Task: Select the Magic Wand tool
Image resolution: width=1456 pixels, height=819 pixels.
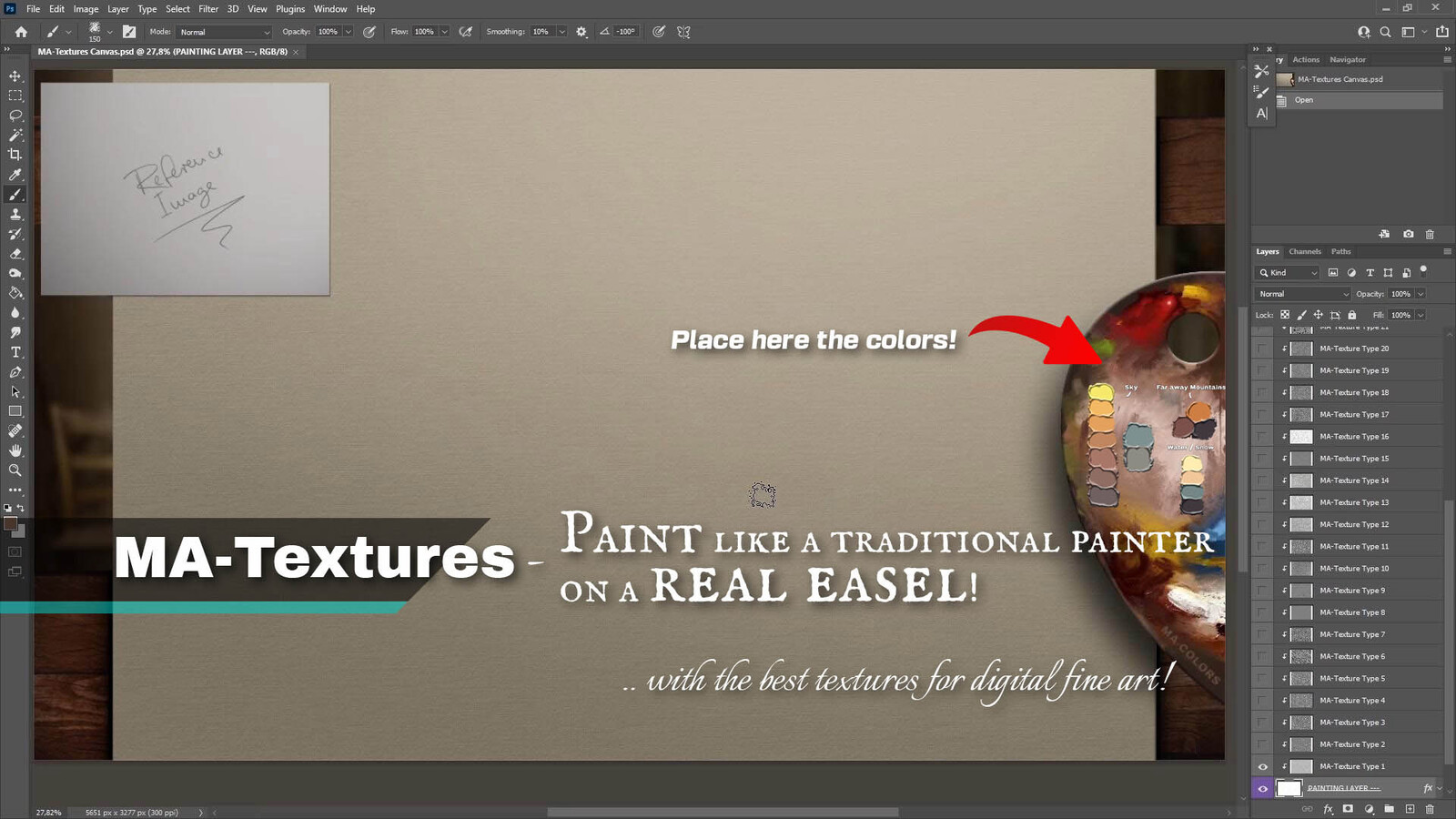Action: pos(15,135)
